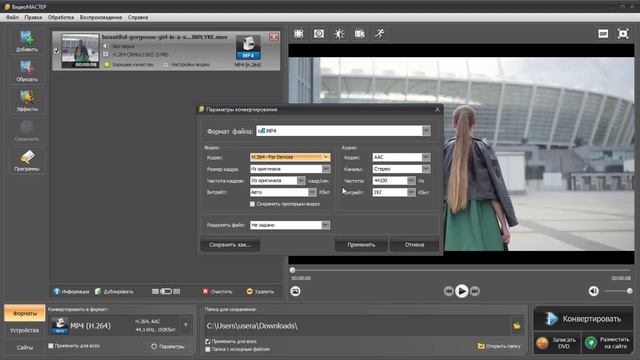Uncheck the video file checkbox
The image size is (640, 360).
56,51
